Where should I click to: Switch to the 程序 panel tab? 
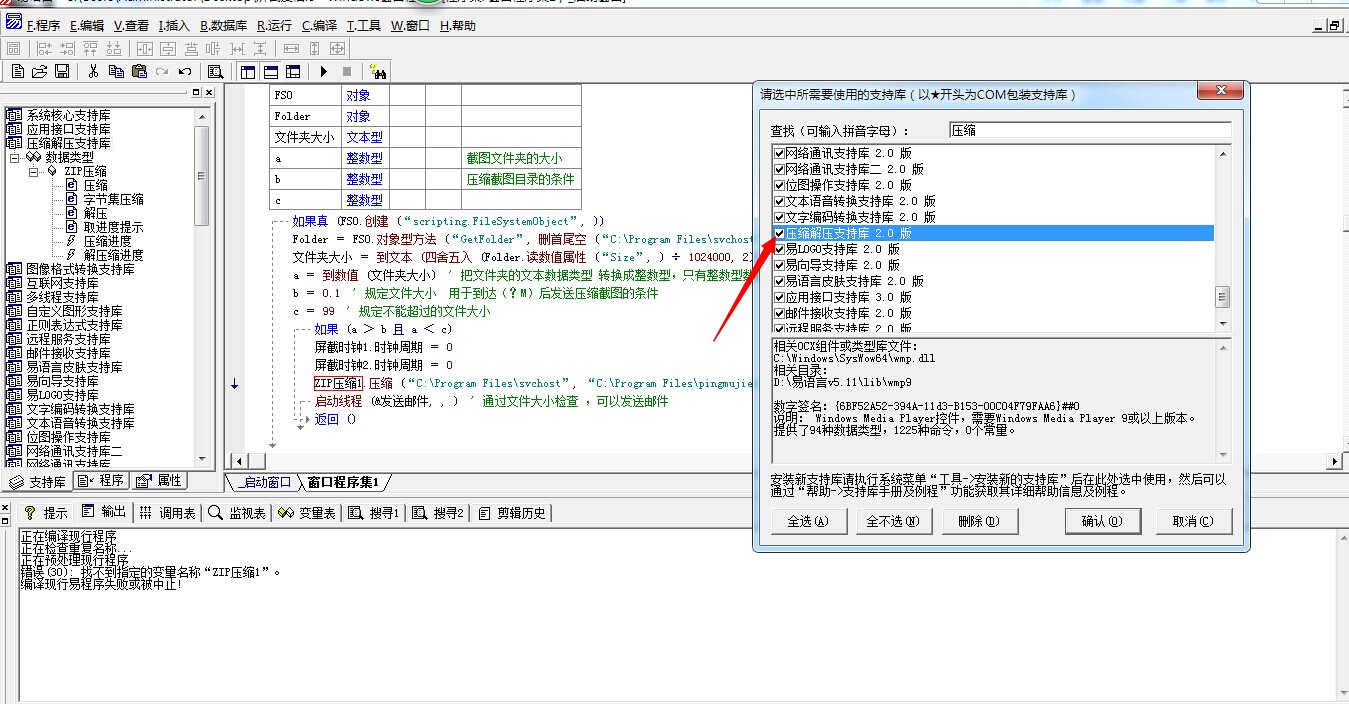pos(101,481)
